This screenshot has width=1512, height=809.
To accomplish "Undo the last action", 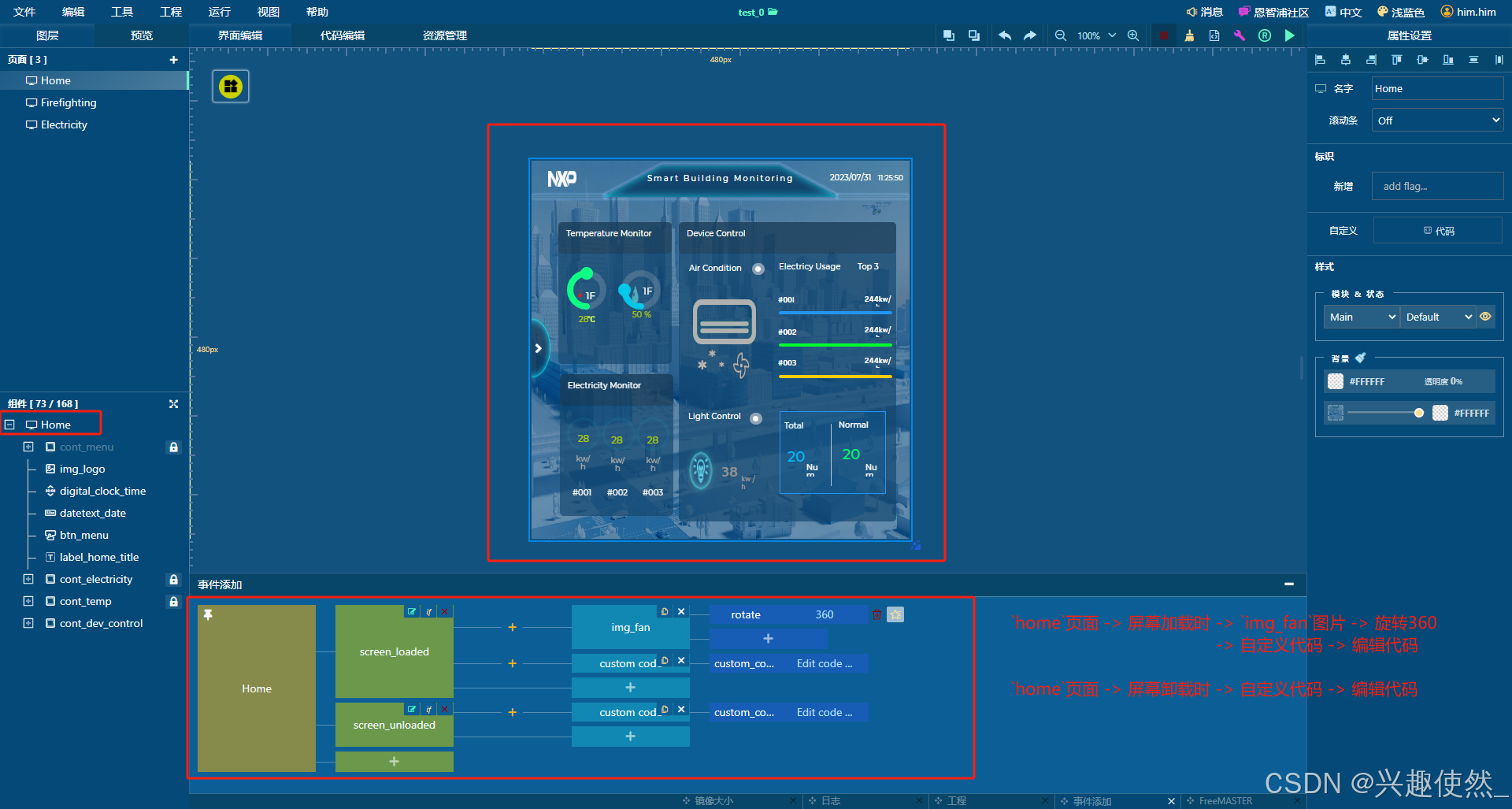I will 1005,35.
